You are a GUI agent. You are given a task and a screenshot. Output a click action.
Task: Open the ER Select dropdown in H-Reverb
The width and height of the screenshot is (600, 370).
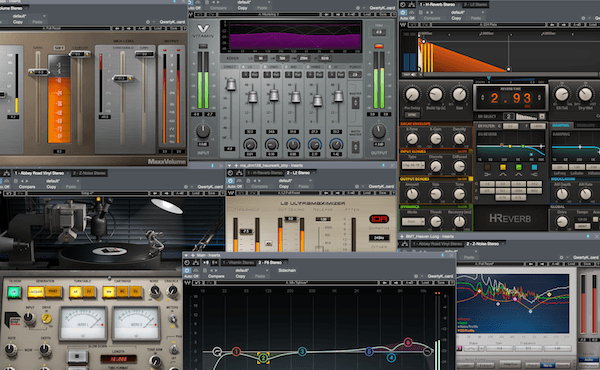pyautogui.click(x=542, y=116)
